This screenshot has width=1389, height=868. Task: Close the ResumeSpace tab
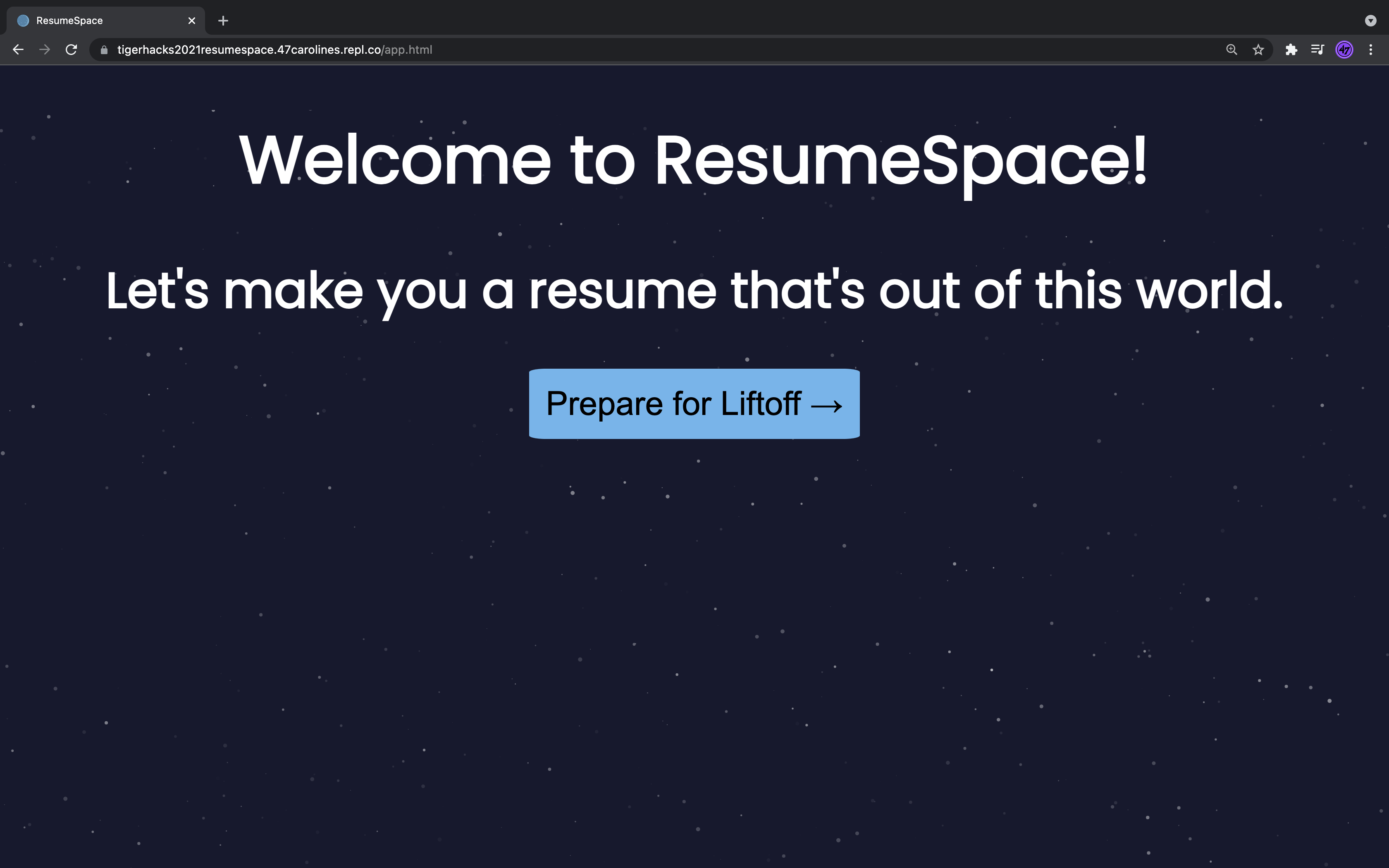click(x=192, y=21)
